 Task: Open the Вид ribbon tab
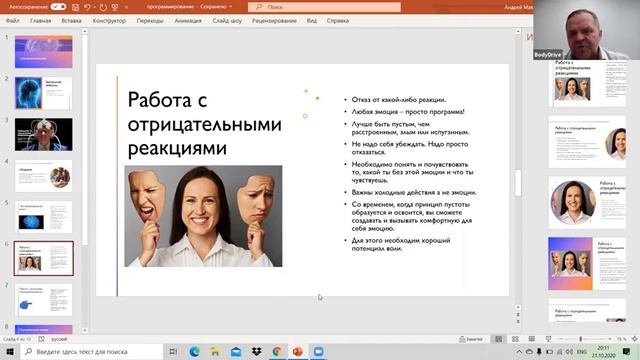pyautogui.click(x=311, y=20)
